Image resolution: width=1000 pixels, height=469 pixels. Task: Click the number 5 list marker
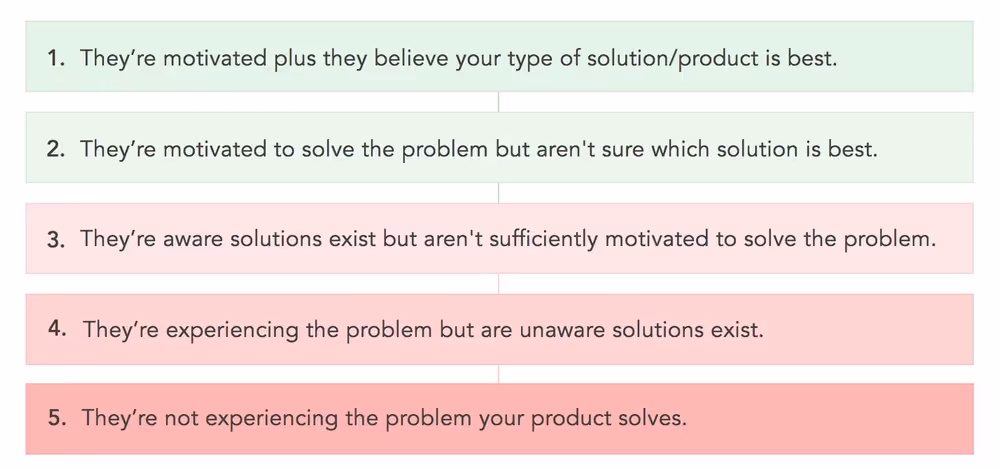pyautogui.click(x=58, y=419)
